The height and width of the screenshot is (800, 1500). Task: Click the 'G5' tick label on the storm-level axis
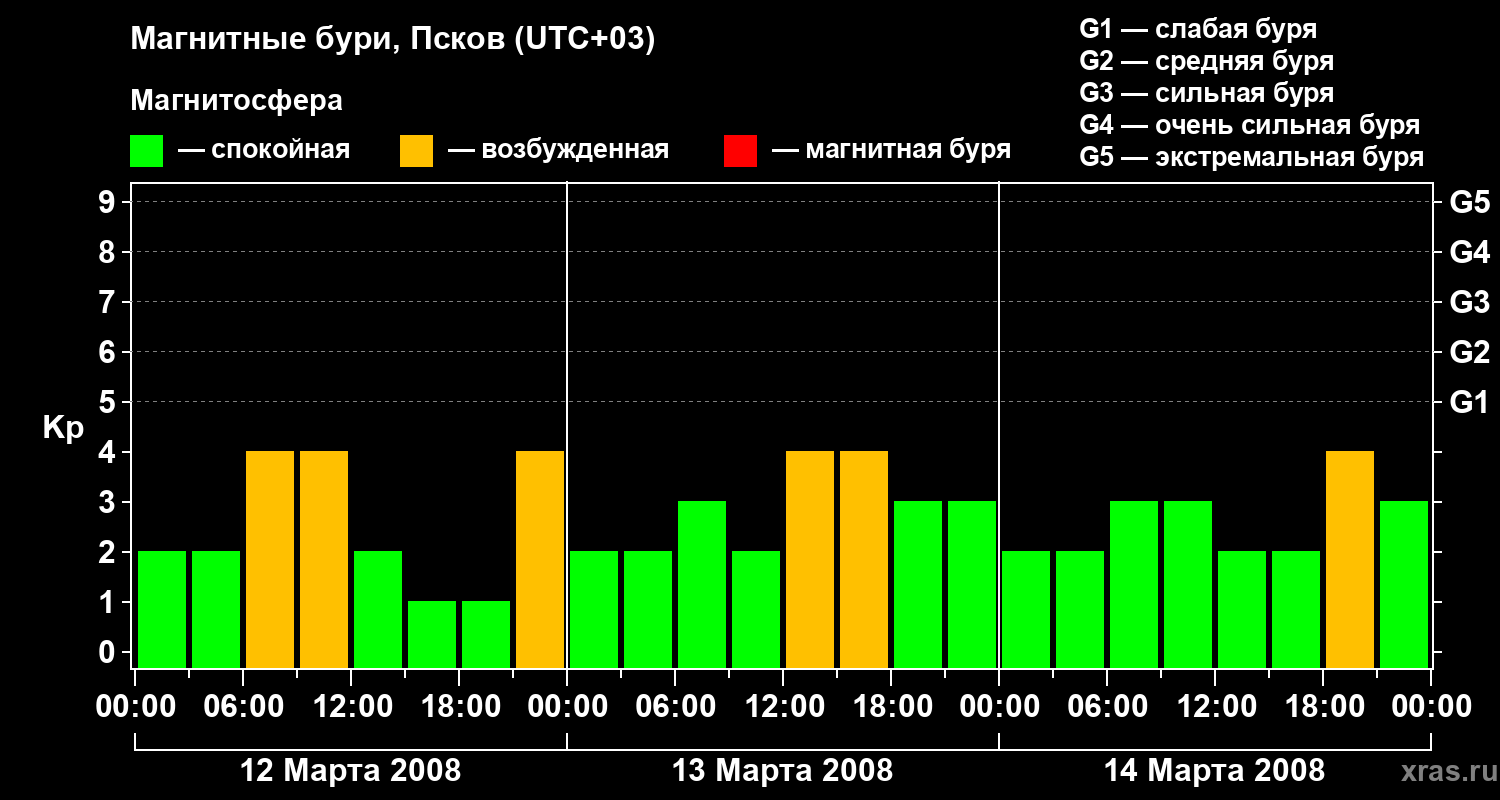(1469, 202)
